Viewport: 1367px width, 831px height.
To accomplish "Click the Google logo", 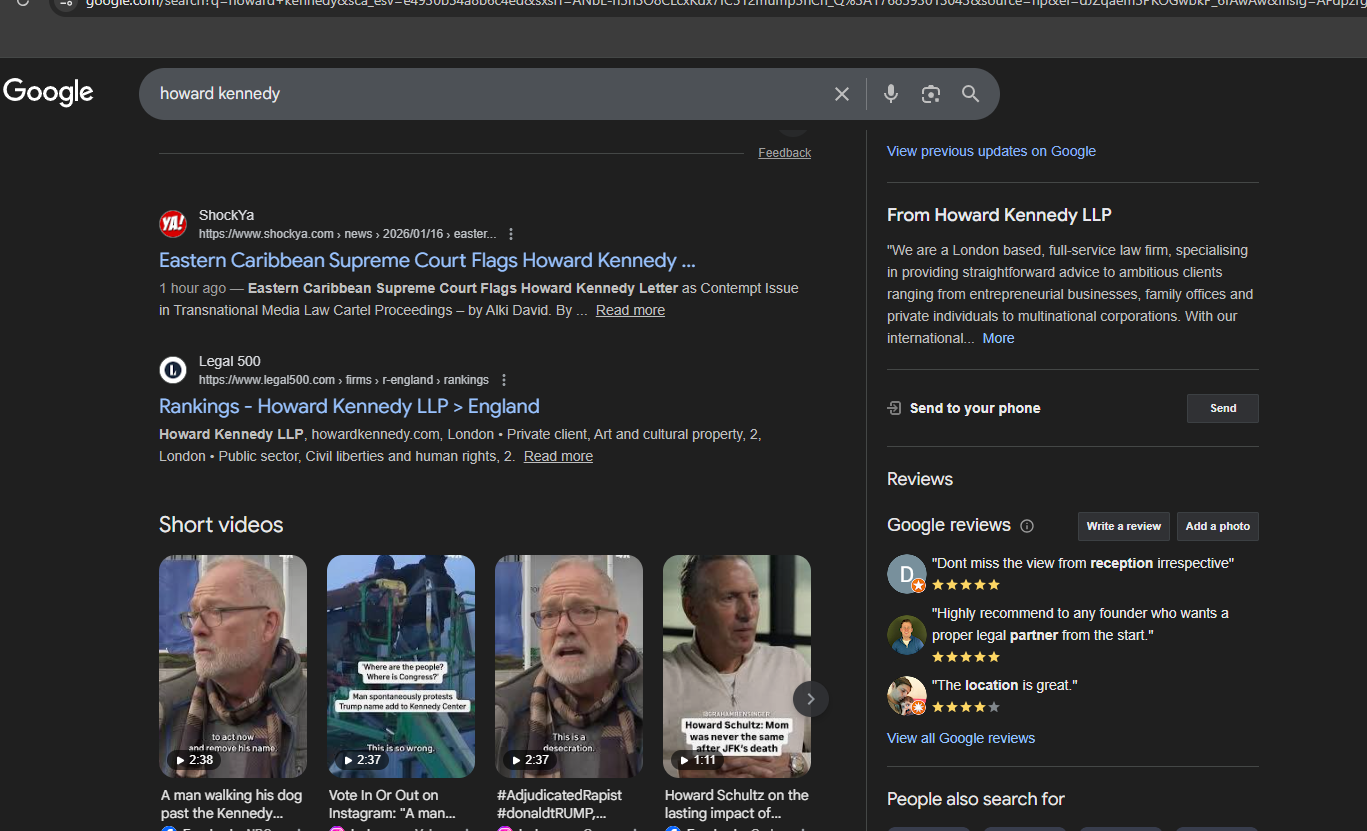I will click(48, 92).
